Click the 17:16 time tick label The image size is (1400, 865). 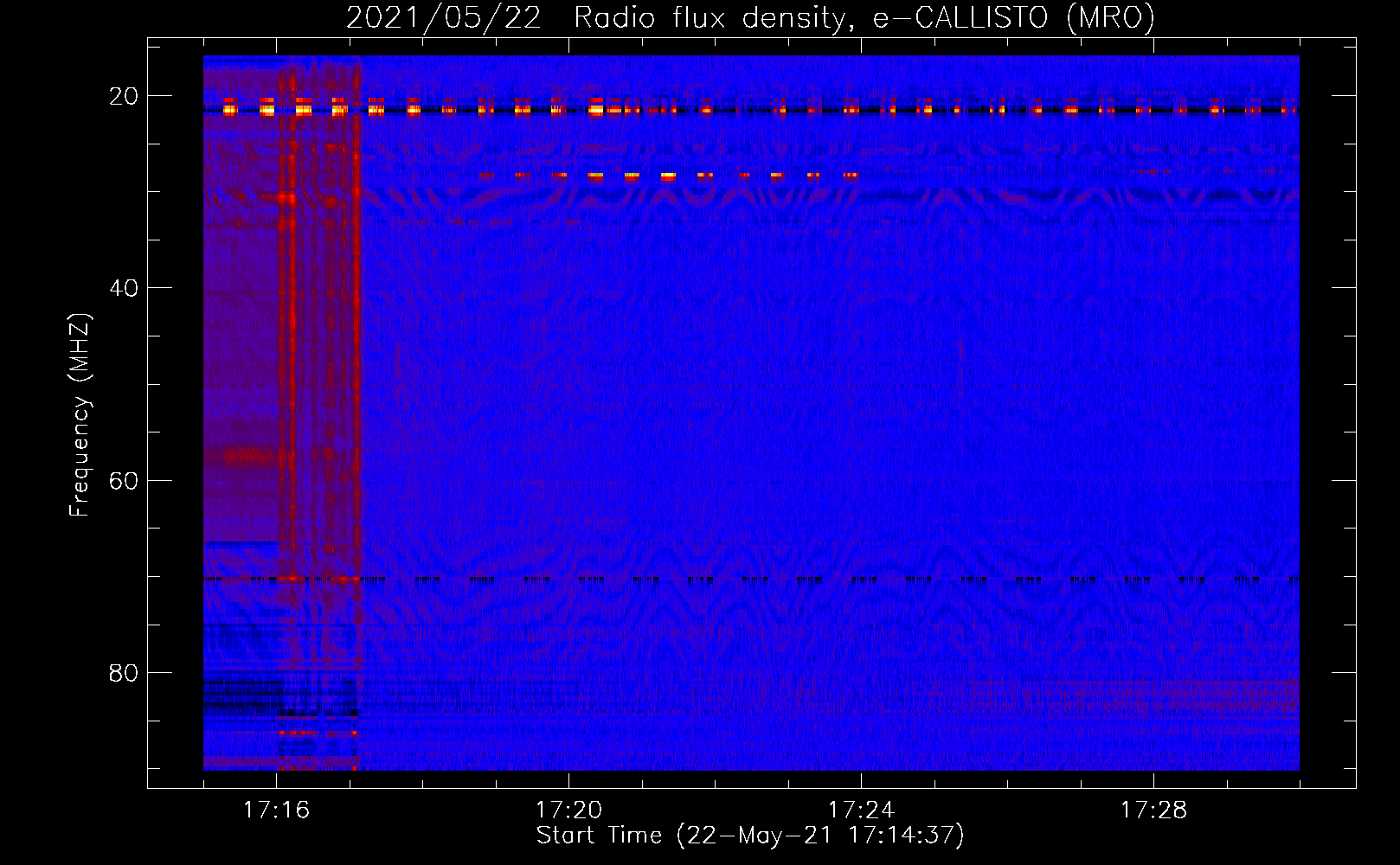coord(276,811)
